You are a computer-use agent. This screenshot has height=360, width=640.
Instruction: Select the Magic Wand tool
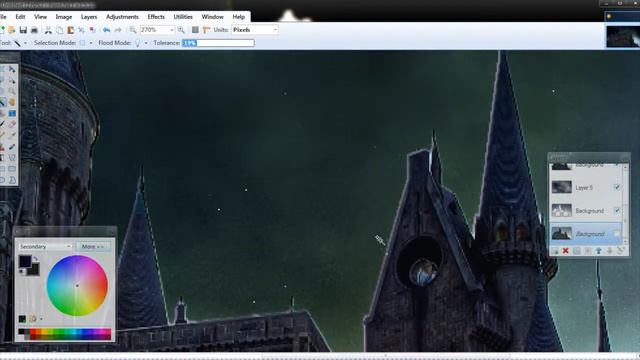coord(3,102)
